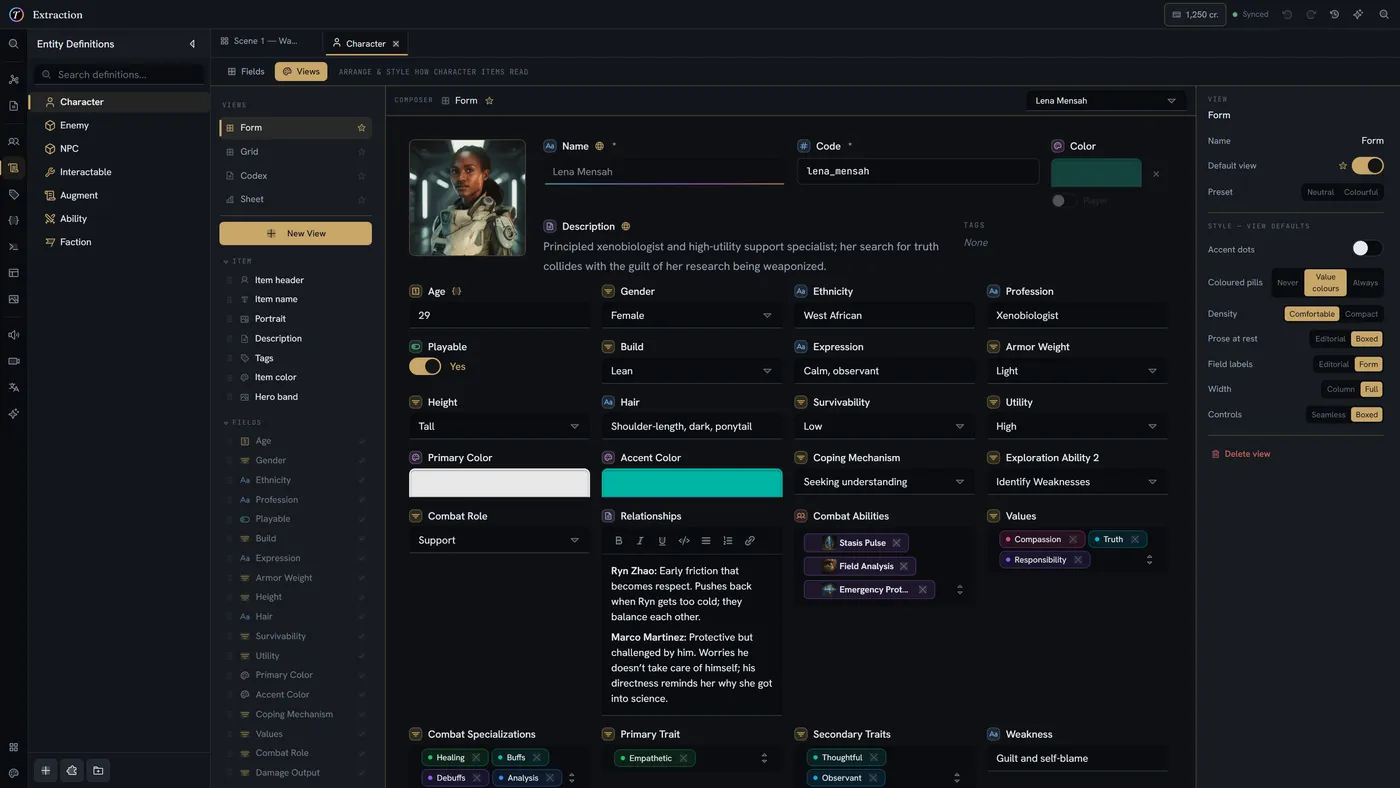1400x788 pixels.
Task: Clear the item Color swatch
Action: (x=1156, y=174)
